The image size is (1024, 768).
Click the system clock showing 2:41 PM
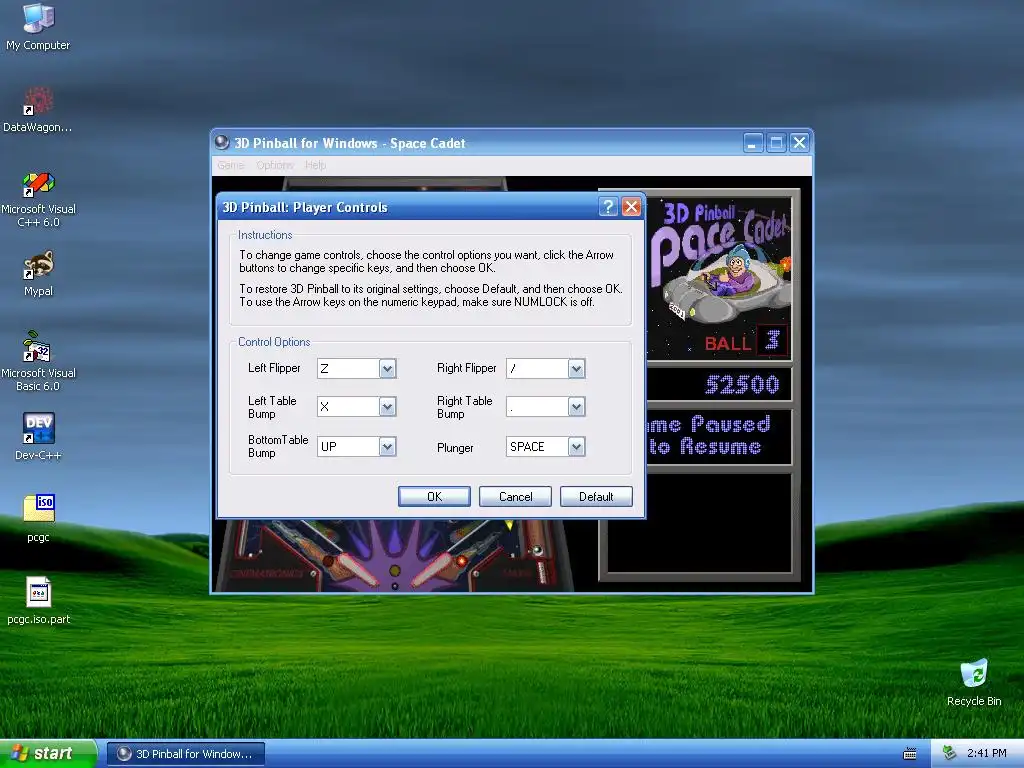[x=986, y=754]
